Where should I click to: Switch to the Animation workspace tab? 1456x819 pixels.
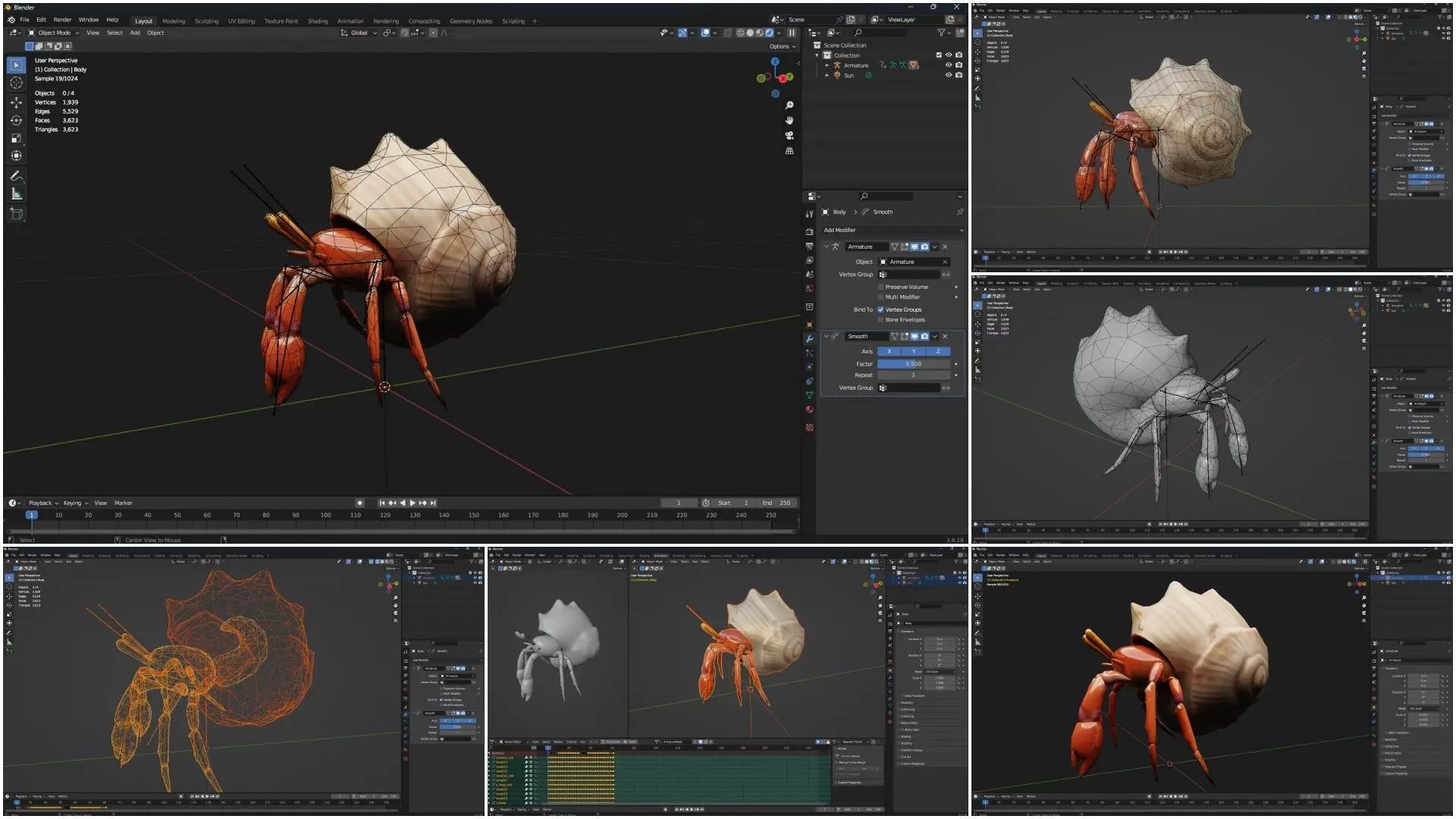(x=350, y=21)
